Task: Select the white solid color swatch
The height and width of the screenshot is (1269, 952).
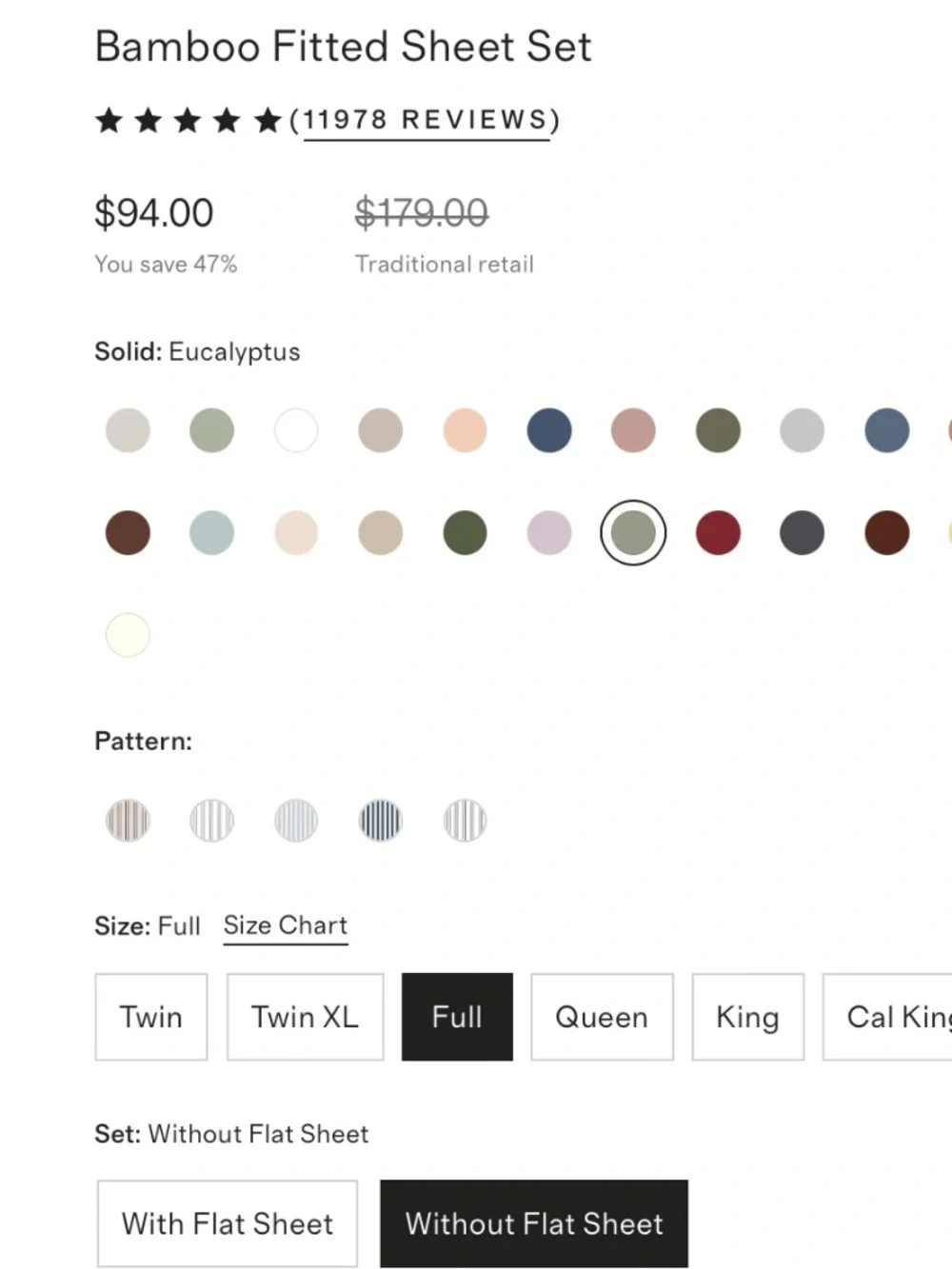Action: click(x=296, y=430)
